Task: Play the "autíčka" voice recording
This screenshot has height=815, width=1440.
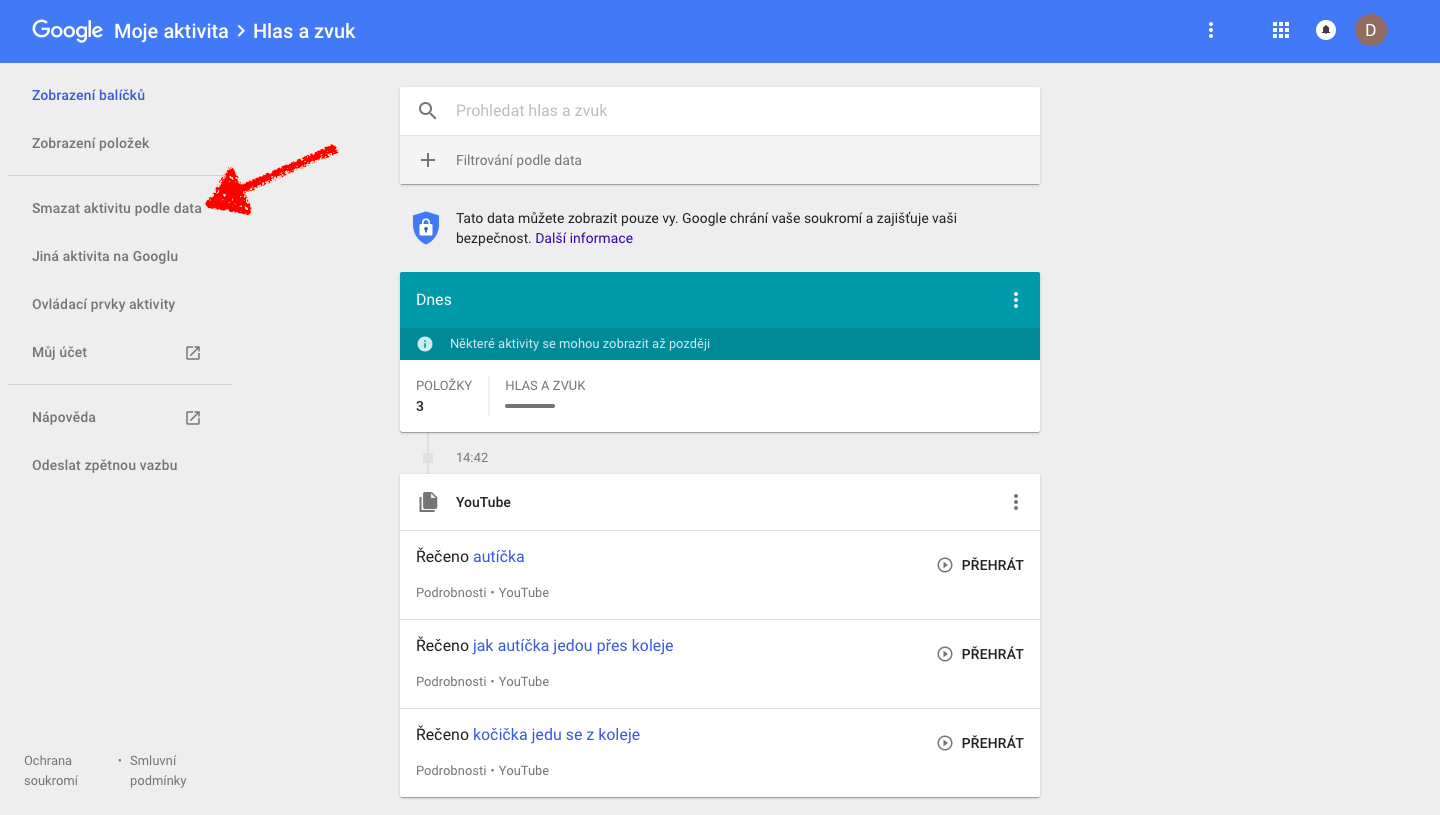Action: (x=980, y=565)
